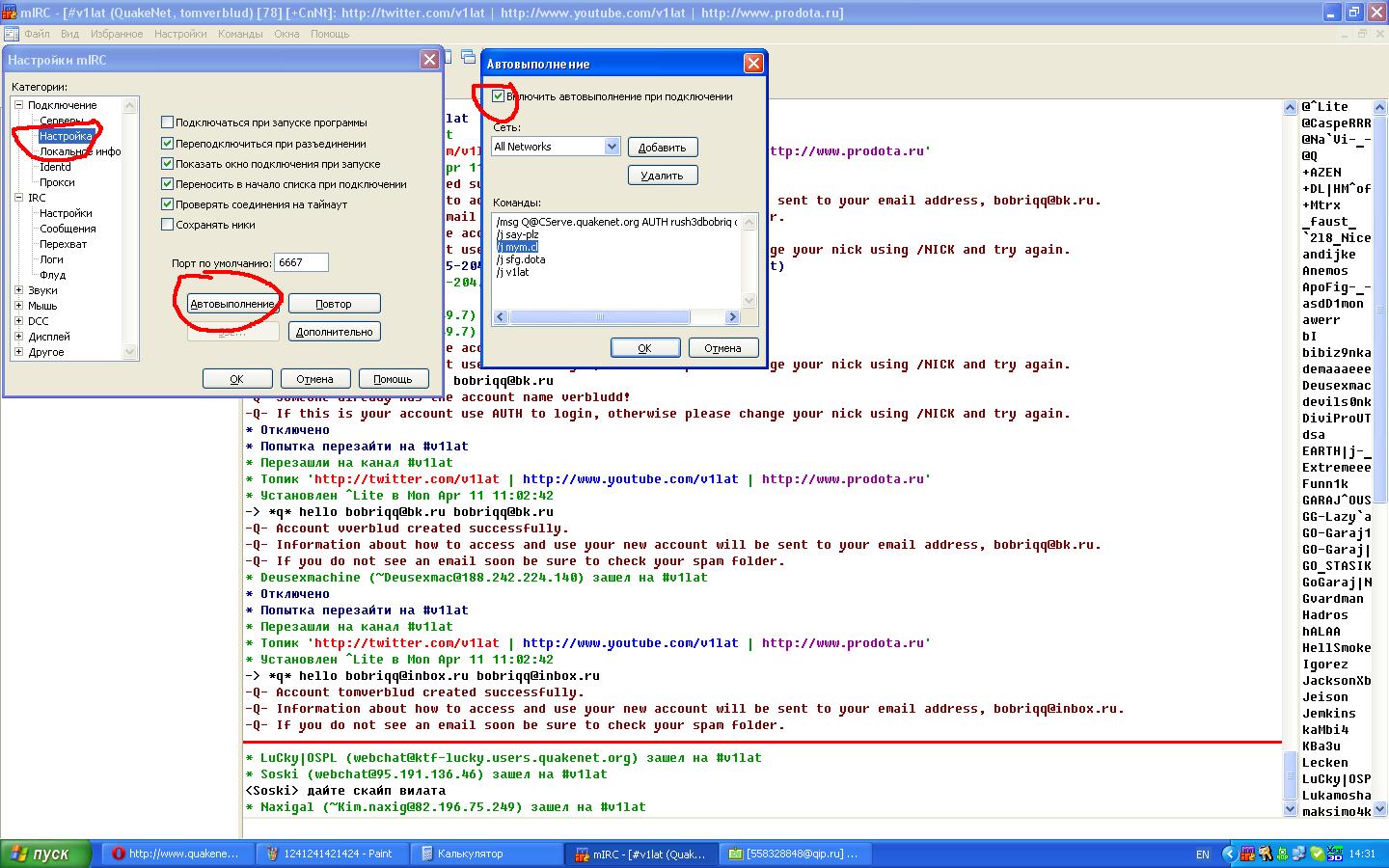This screenshot has width=1389, height=868.
Task: Select Логи under IRC
Action: click(x=51, y=259)
